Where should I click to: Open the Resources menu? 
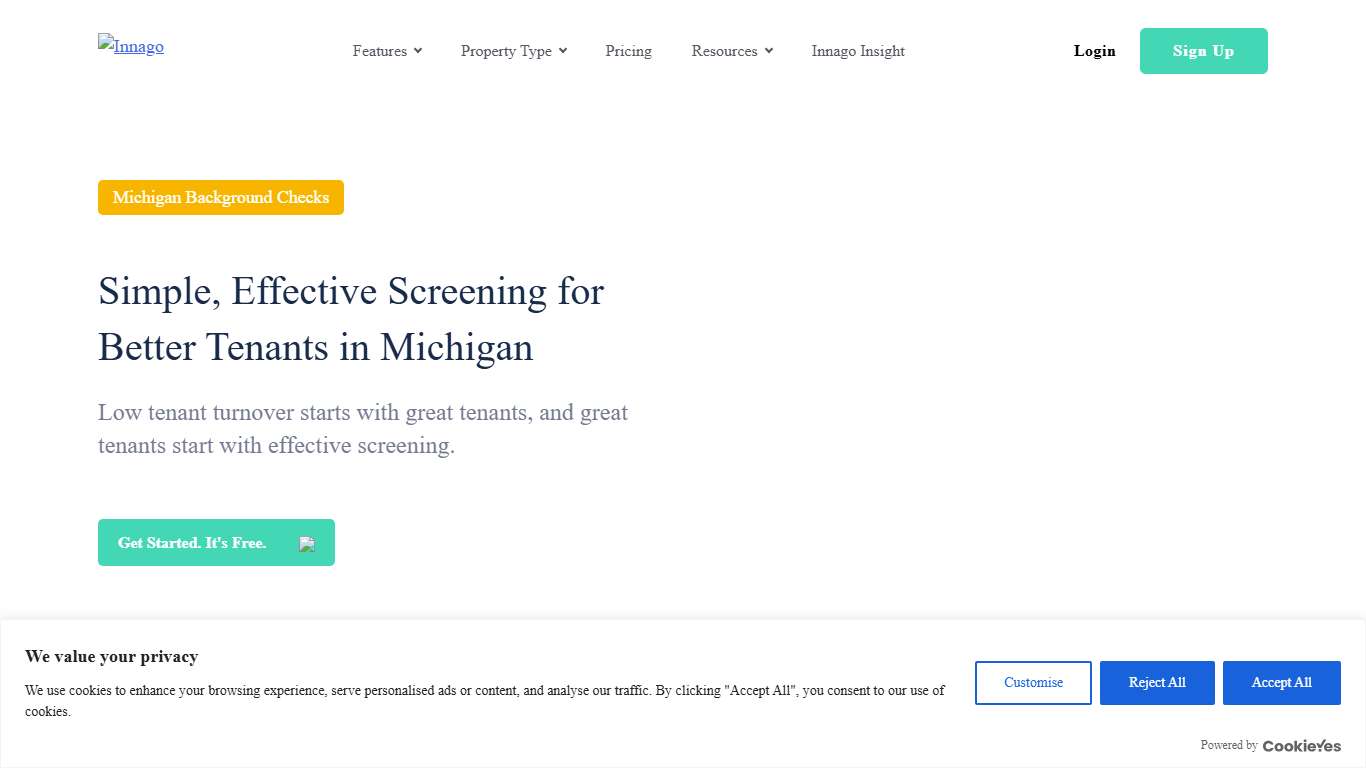coord(725,50)
